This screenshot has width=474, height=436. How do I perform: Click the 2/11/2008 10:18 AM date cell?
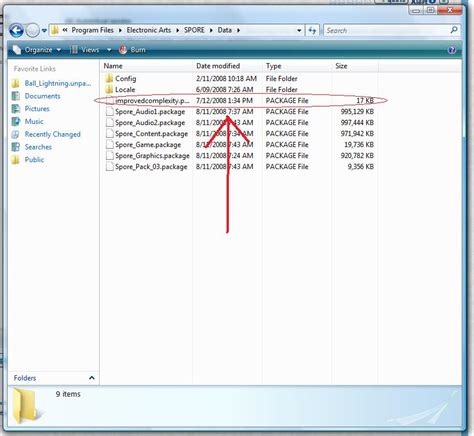pyautogui.click(x=226, y=79)
